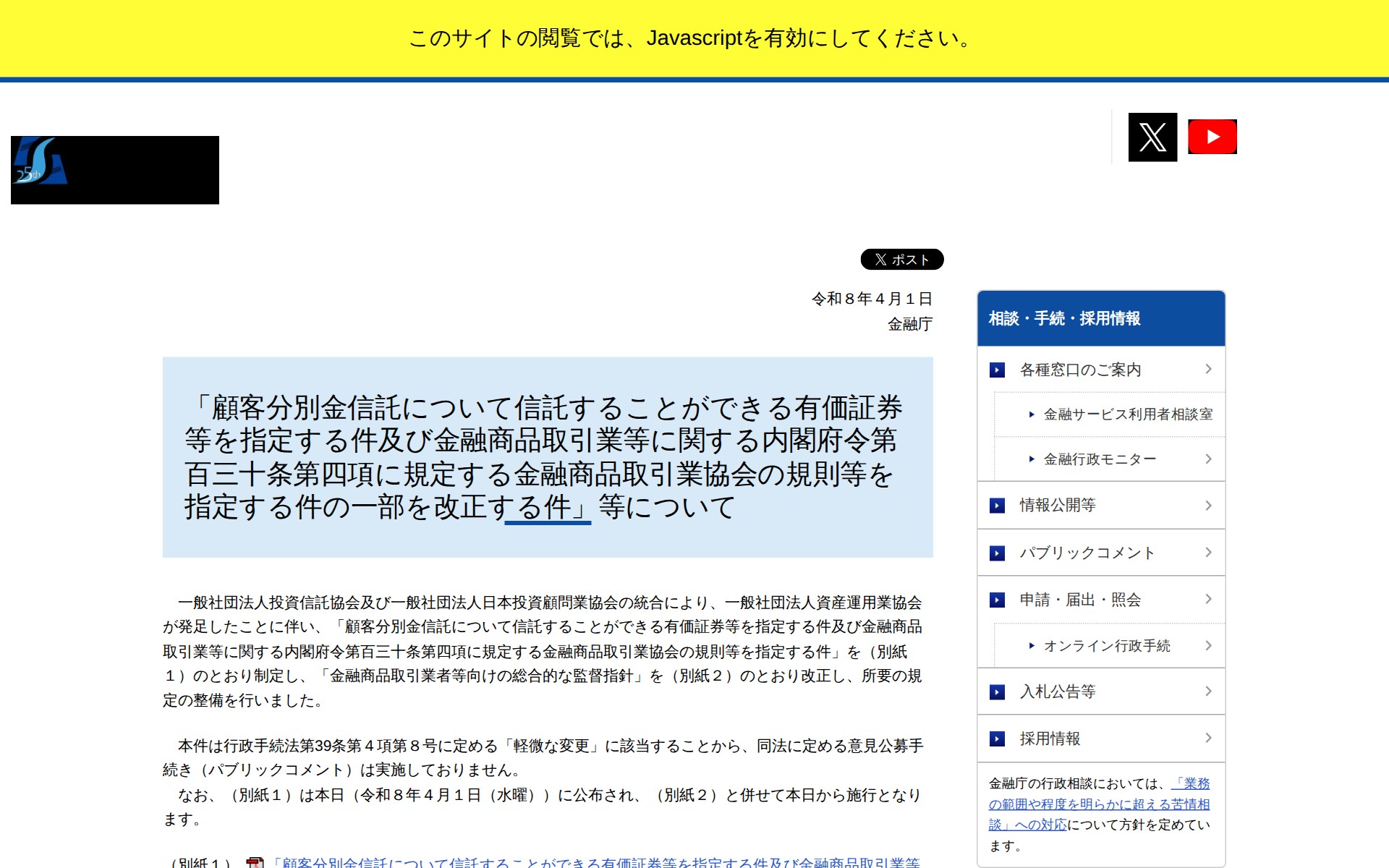Open the YouTube channel icon
This screenshot has width=1389, height=868.
click(x=1212, y=137)
